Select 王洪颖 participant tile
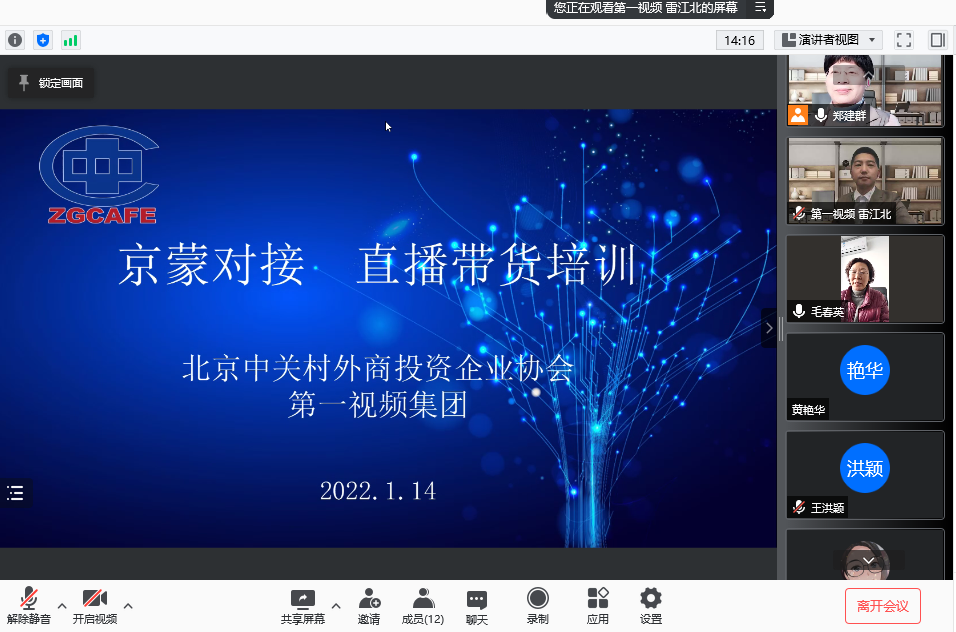This screenshot has width=956, height=632. coord(865,475)
